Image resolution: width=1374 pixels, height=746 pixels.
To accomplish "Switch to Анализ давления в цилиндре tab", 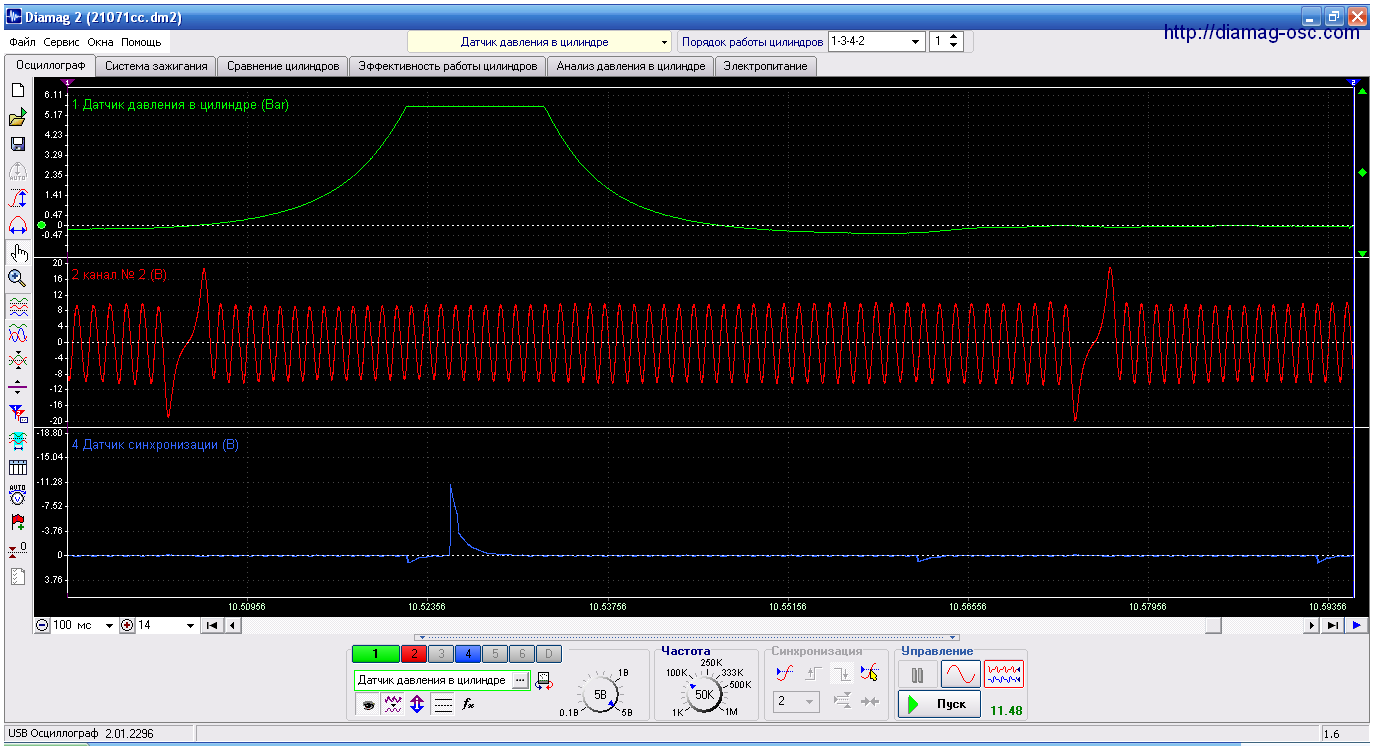I will click(x=631, y=66).
